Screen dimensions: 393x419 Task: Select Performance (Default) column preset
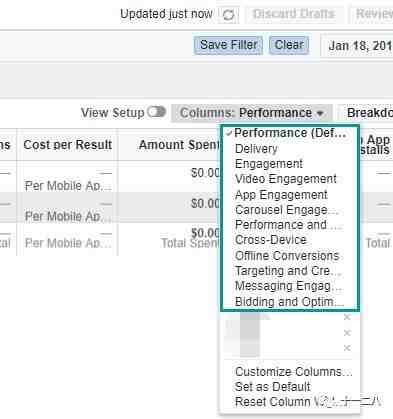pyautogui.click(x=289, y=133)
